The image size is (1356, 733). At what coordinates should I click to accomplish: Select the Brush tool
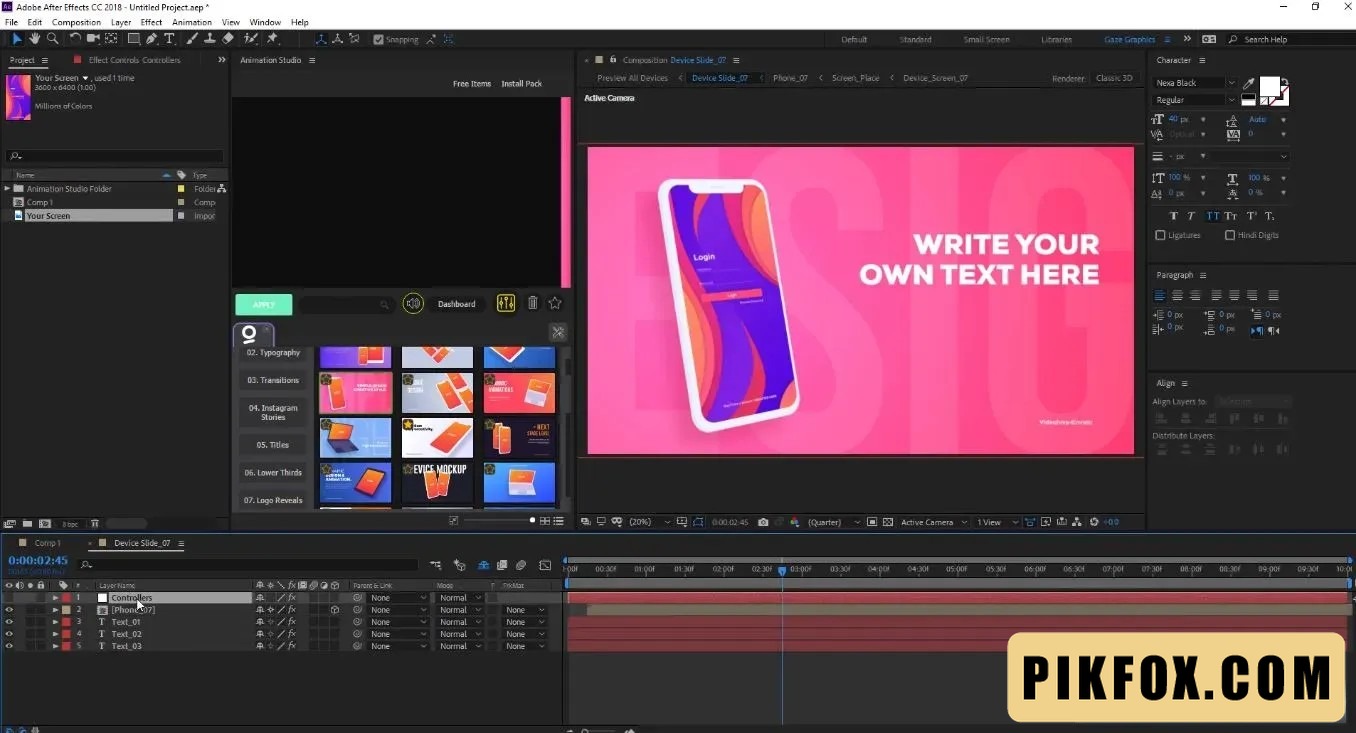[191, 39]
